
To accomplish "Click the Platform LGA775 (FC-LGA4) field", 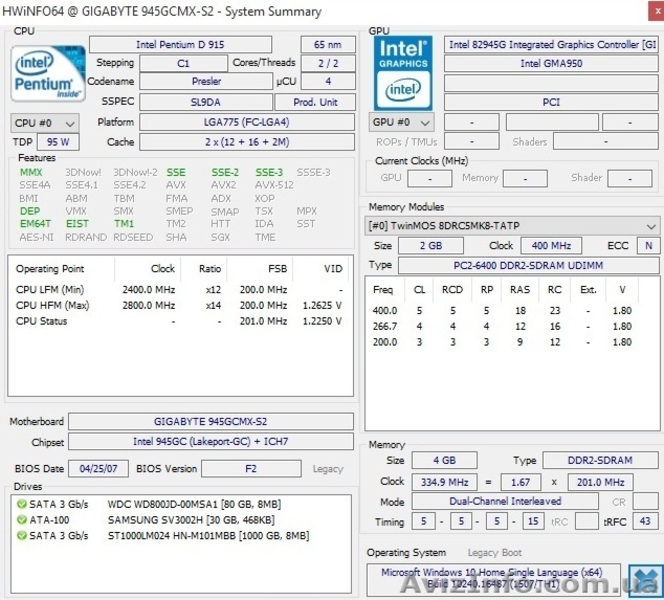I will [247, 122].
